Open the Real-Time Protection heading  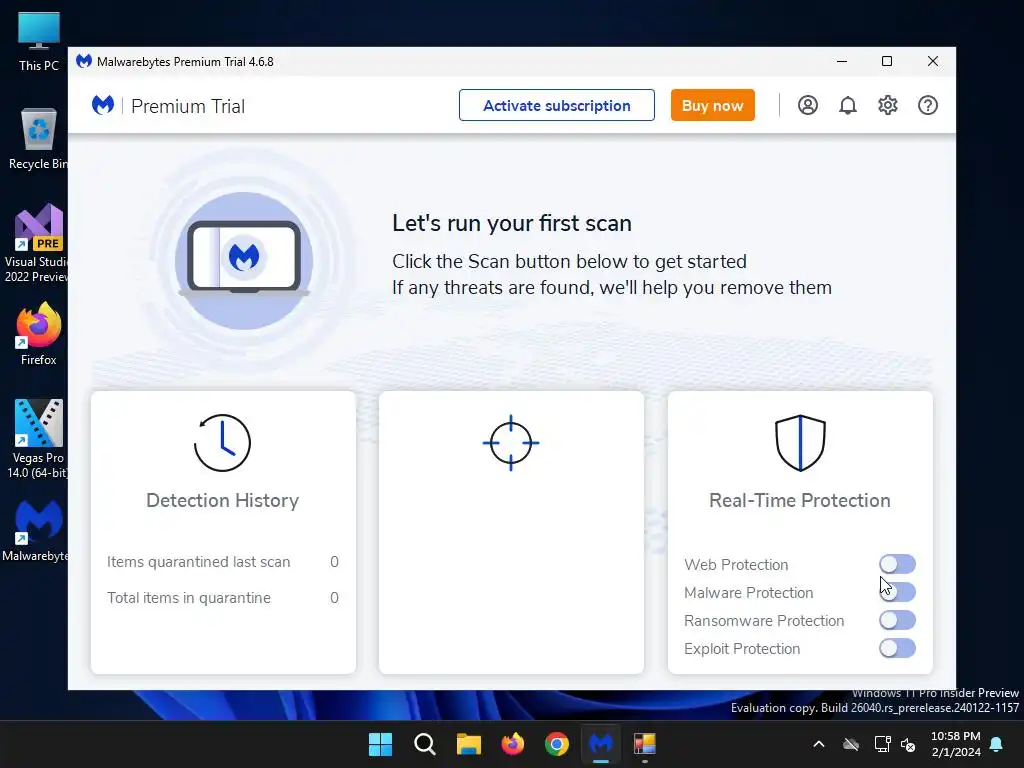coord(800,500)
